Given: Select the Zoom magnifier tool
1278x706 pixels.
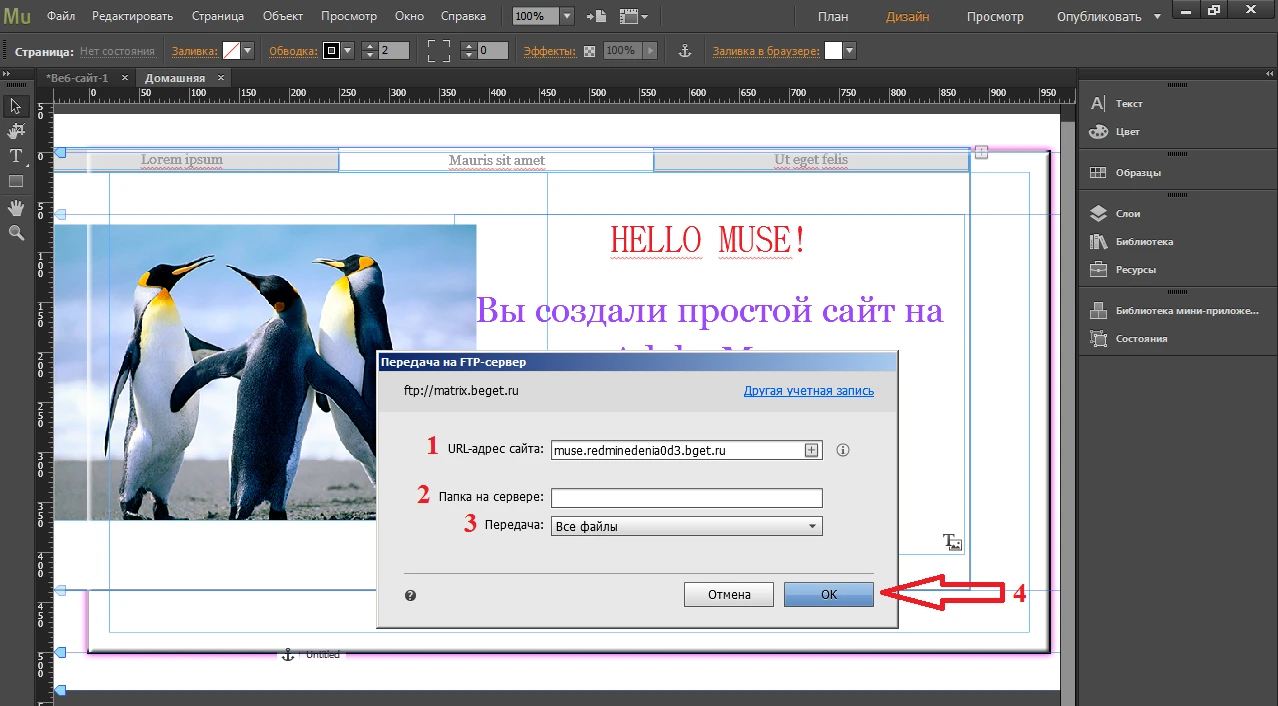Looking at the screenshot, I should [16, 233].
